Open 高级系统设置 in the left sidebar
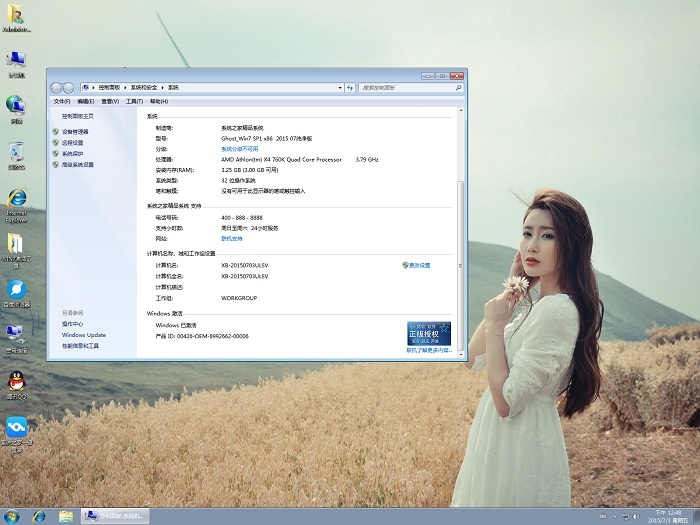Viewport: 700px width, 525px height. pos(77,165)
